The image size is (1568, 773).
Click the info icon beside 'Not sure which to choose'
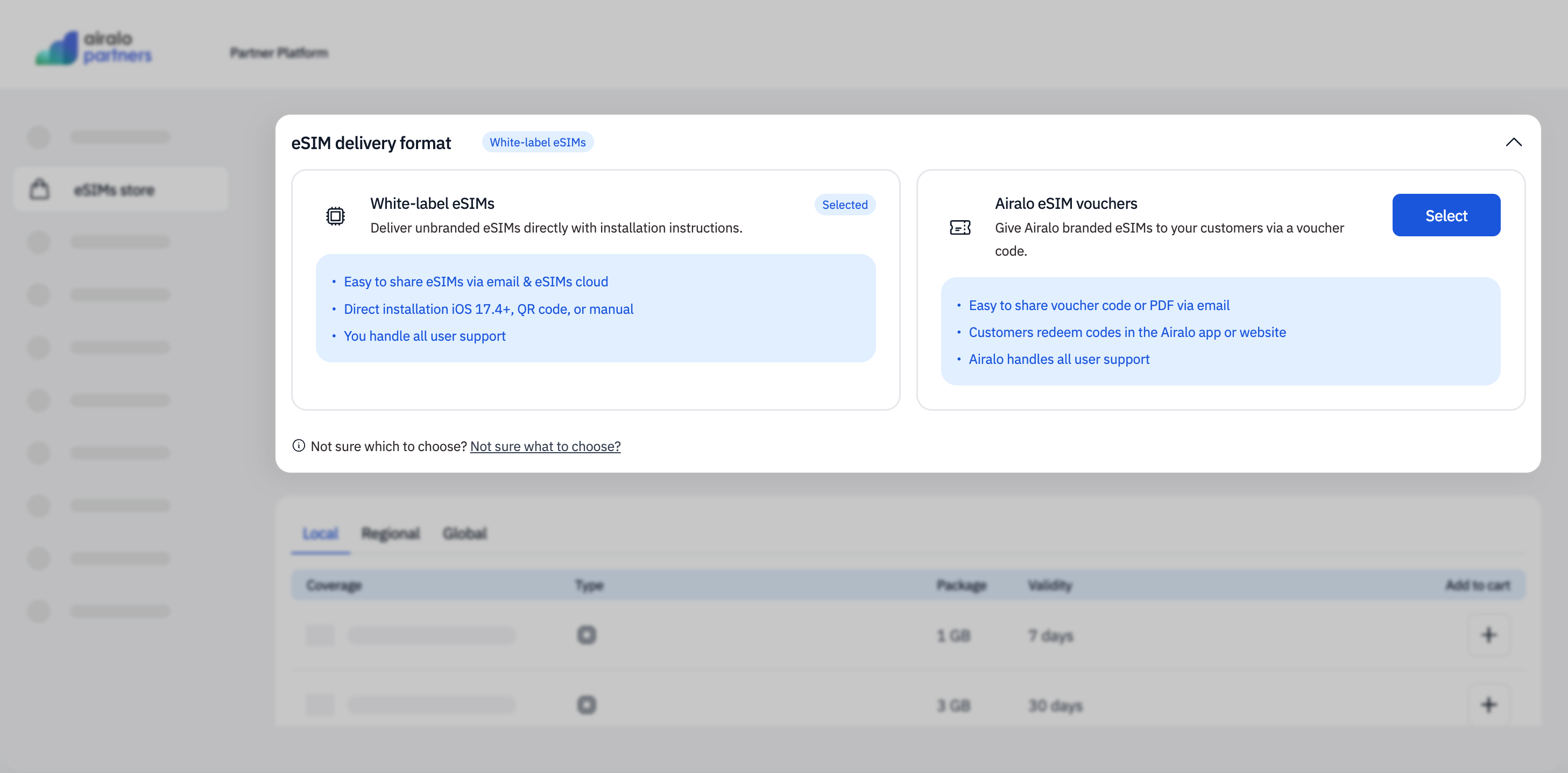pos(298,446)
